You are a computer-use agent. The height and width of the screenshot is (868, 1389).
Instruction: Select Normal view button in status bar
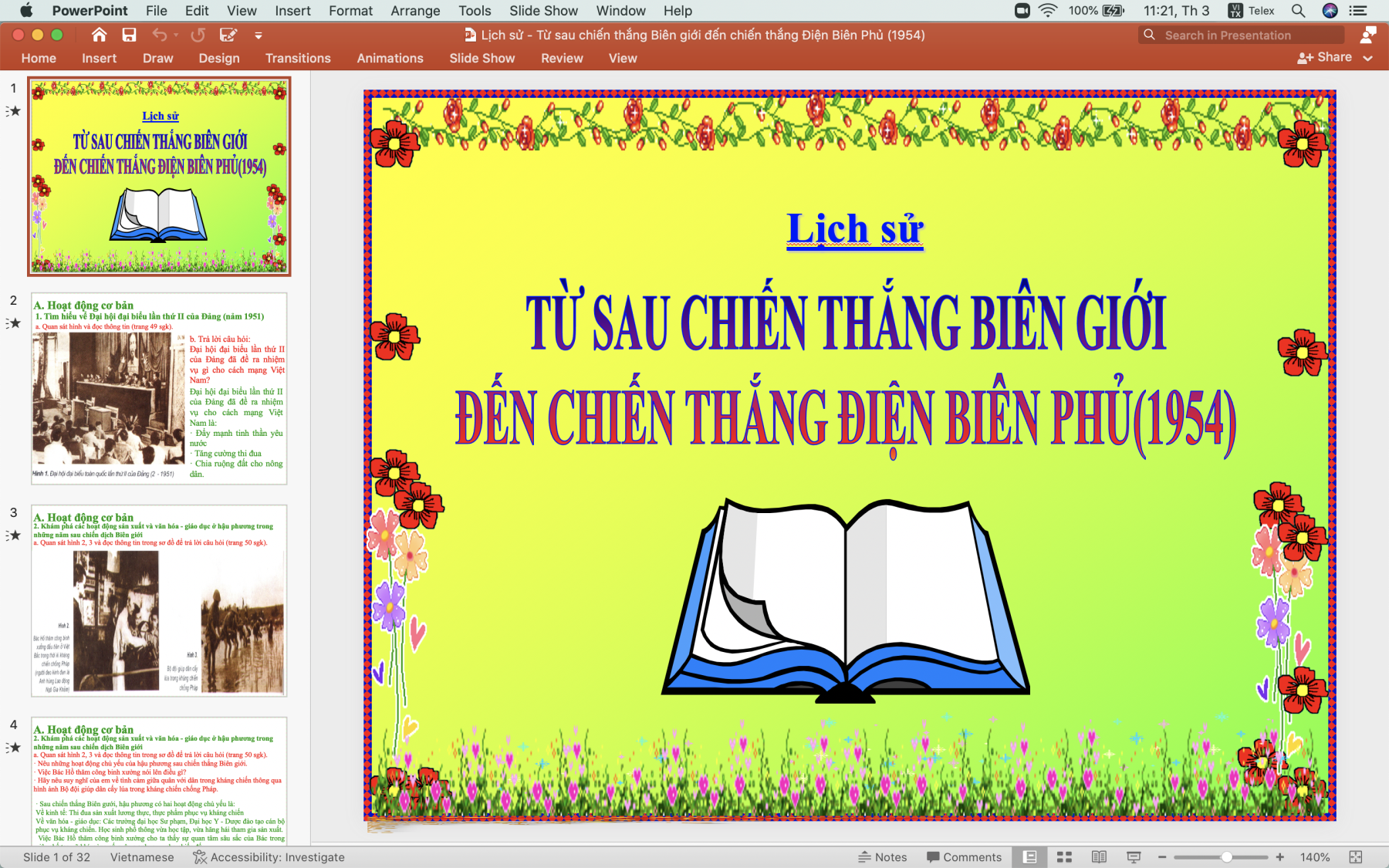click(1029, 857)
